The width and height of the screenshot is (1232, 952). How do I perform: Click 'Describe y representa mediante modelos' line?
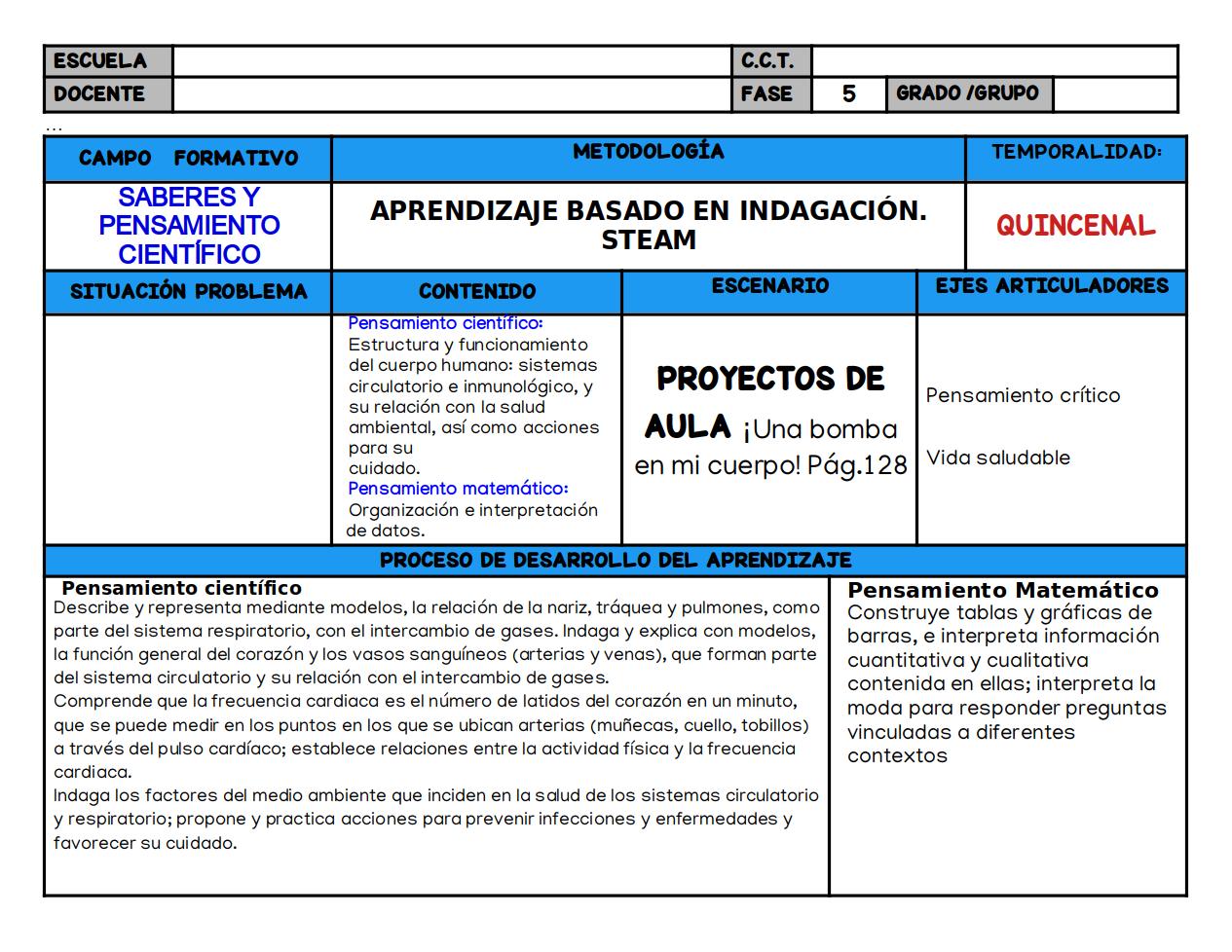pos(437,608)
